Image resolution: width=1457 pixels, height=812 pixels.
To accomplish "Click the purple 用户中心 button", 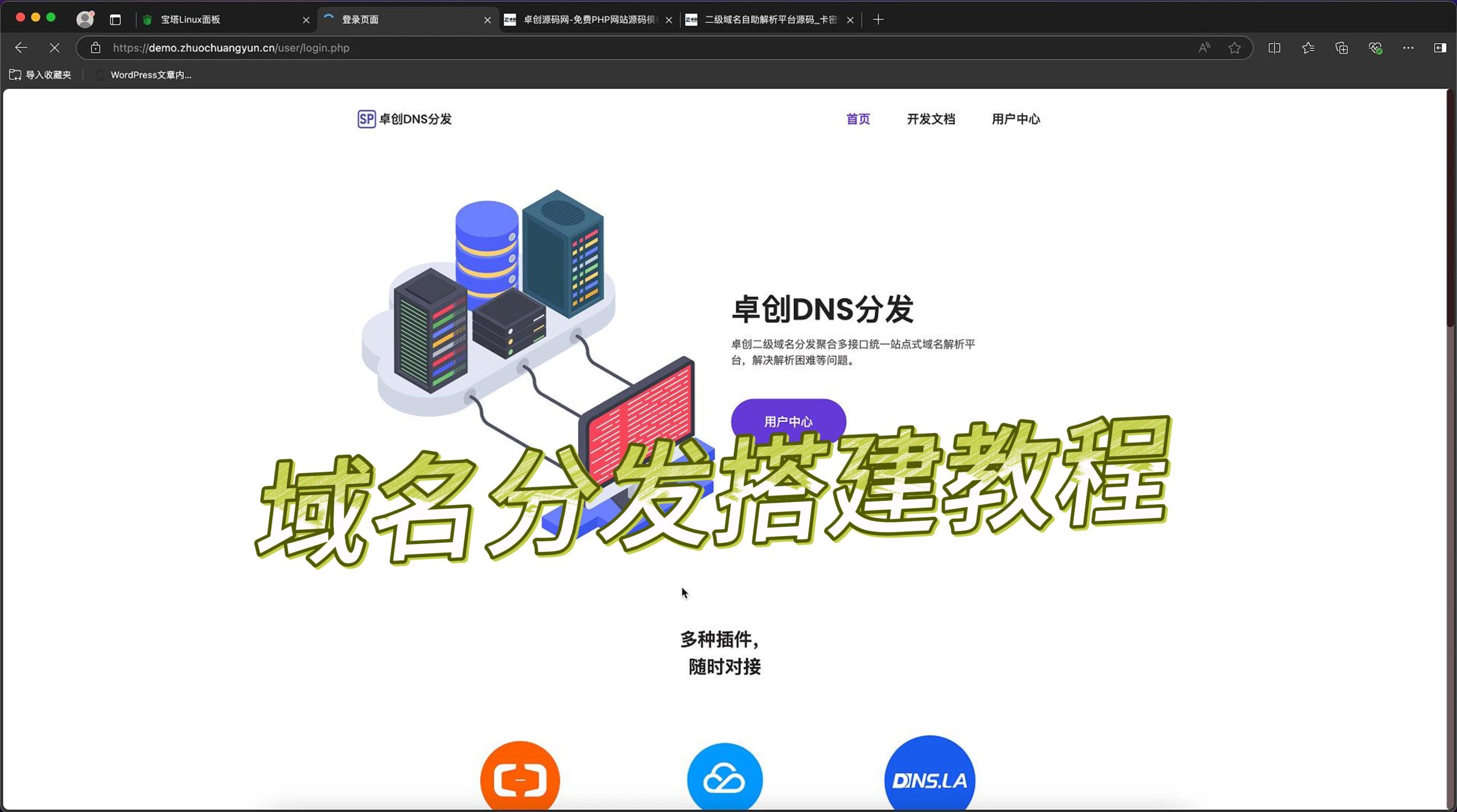I will coord(788,421).
